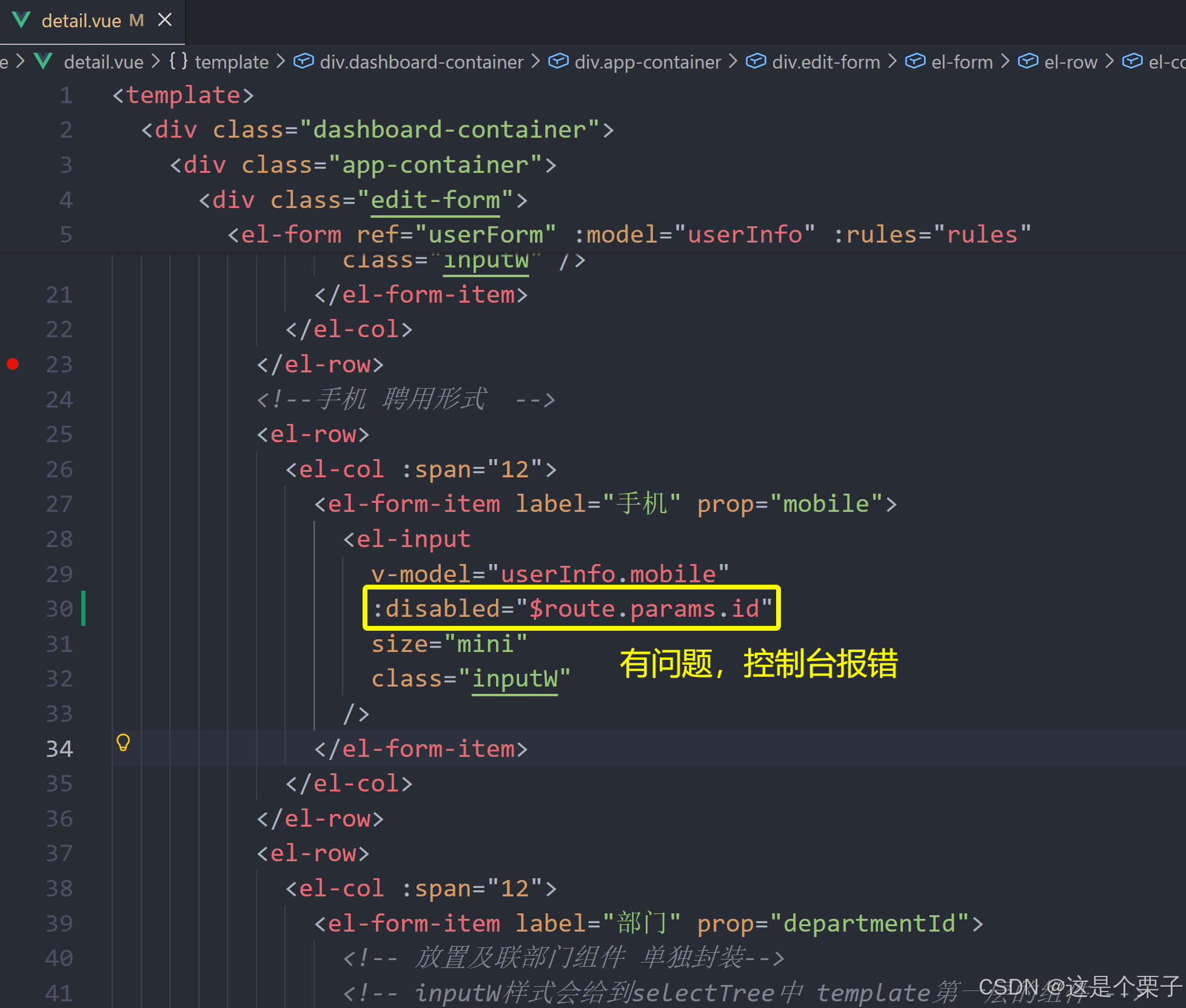Click line number 30 in the gutter

(x=59, y=609)
